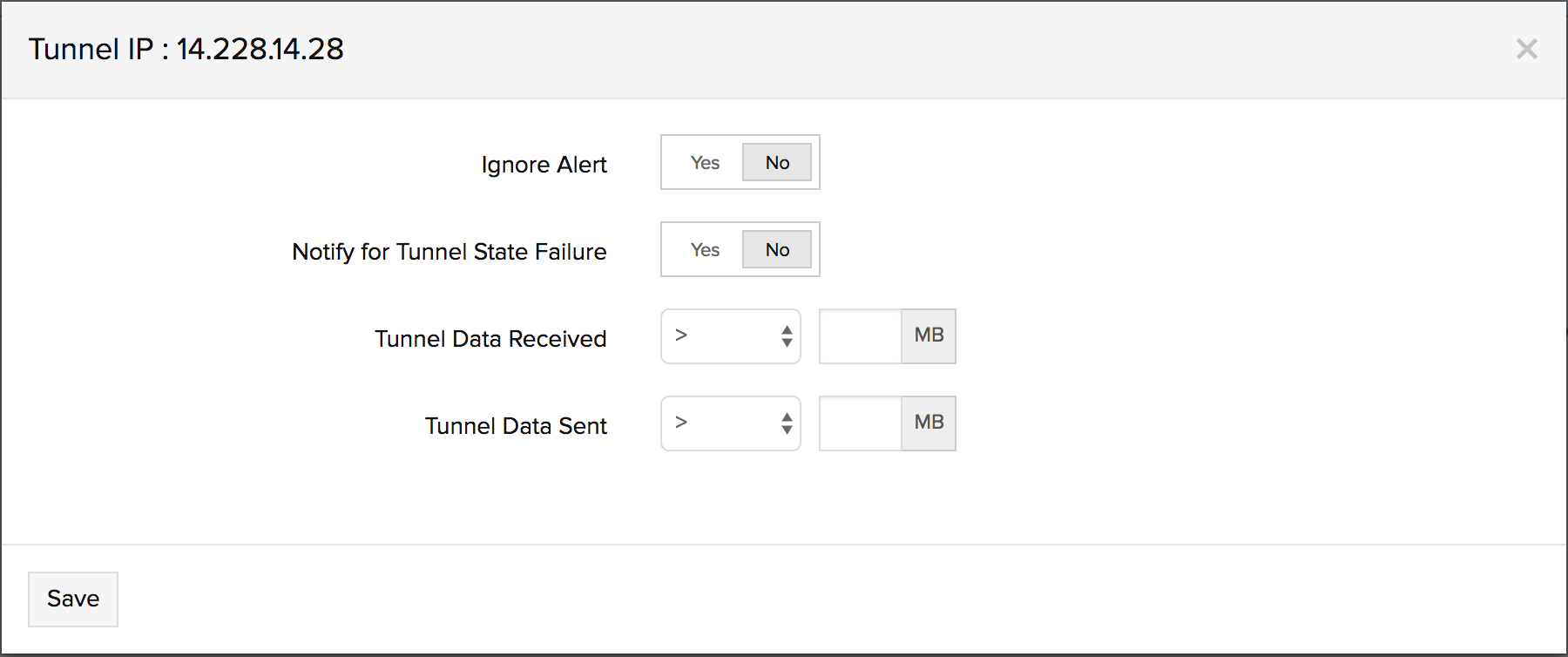Viewport: 1568px width, 657px height.
Task: Focus the Tunnel Data Sent value field
Action: click(860, 423)
